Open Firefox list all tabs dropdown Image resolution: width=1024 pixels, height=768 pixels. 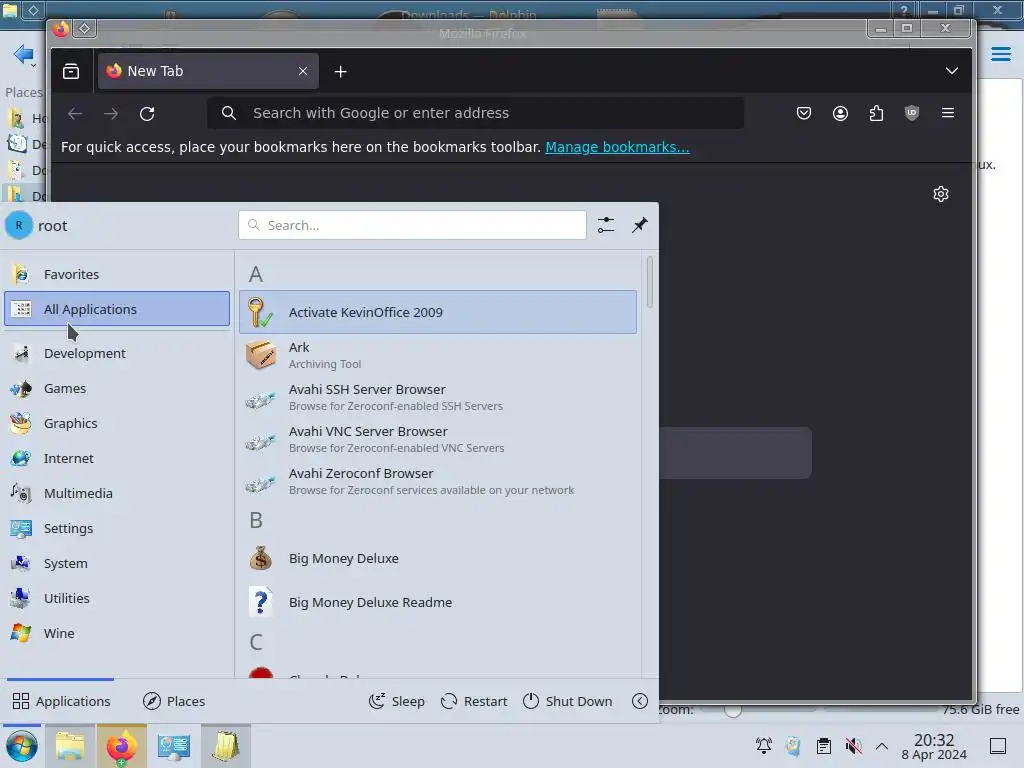(x=952, y=71)
